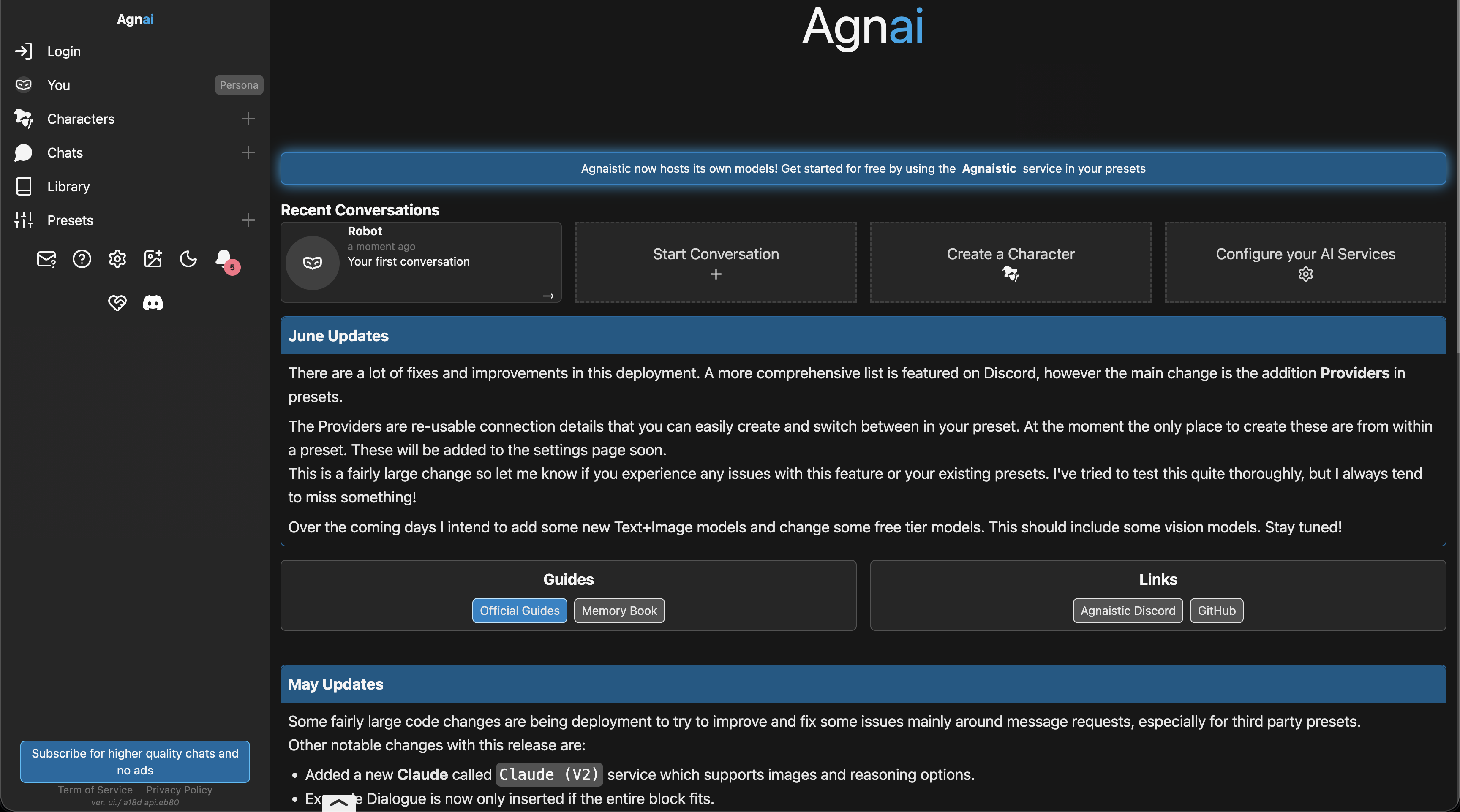Click the Chats speech bubble icon
This screenshot has width=1460, height=812.
tap(23, 152)
